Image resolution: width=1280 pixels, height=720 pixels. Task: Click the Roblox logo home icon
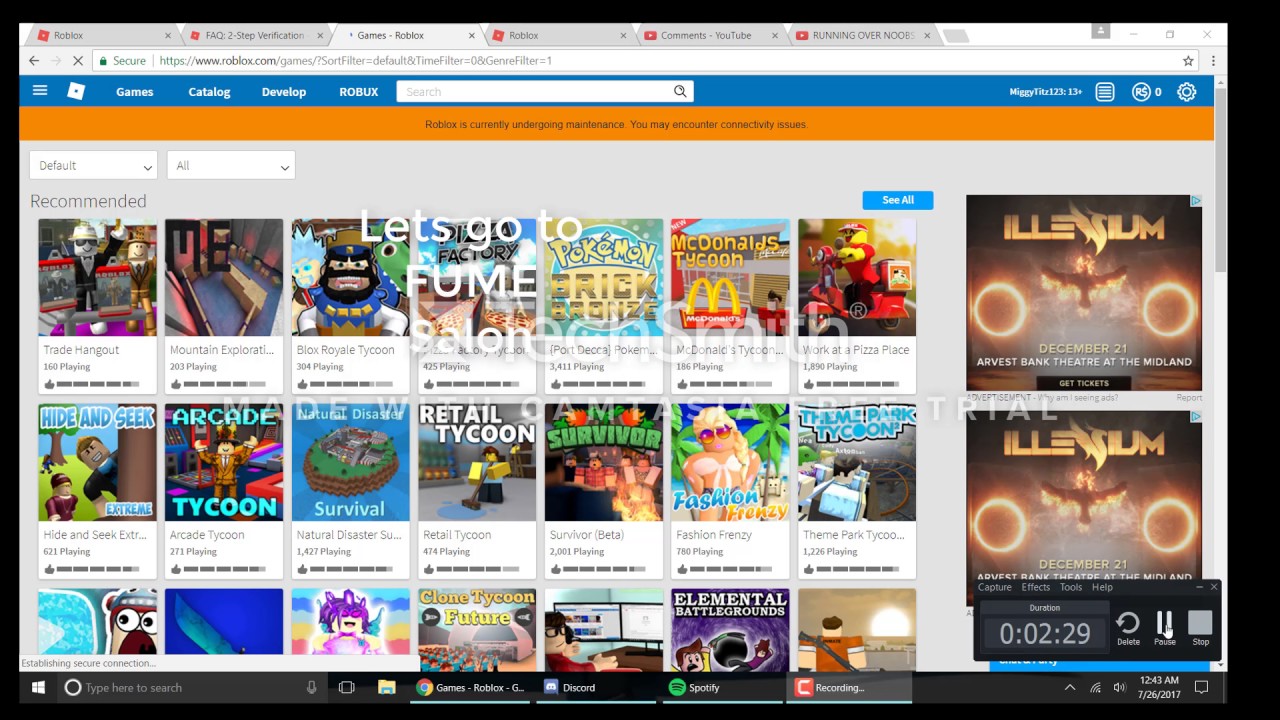click(x=76, y=91)
